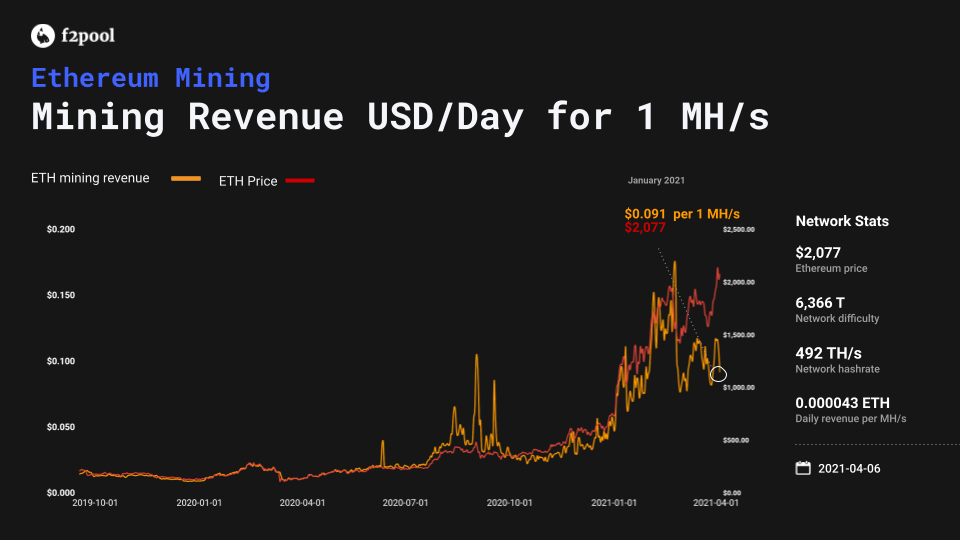
Task: Click the red '$2,077' chart annotation
Action: click(645, 228)
